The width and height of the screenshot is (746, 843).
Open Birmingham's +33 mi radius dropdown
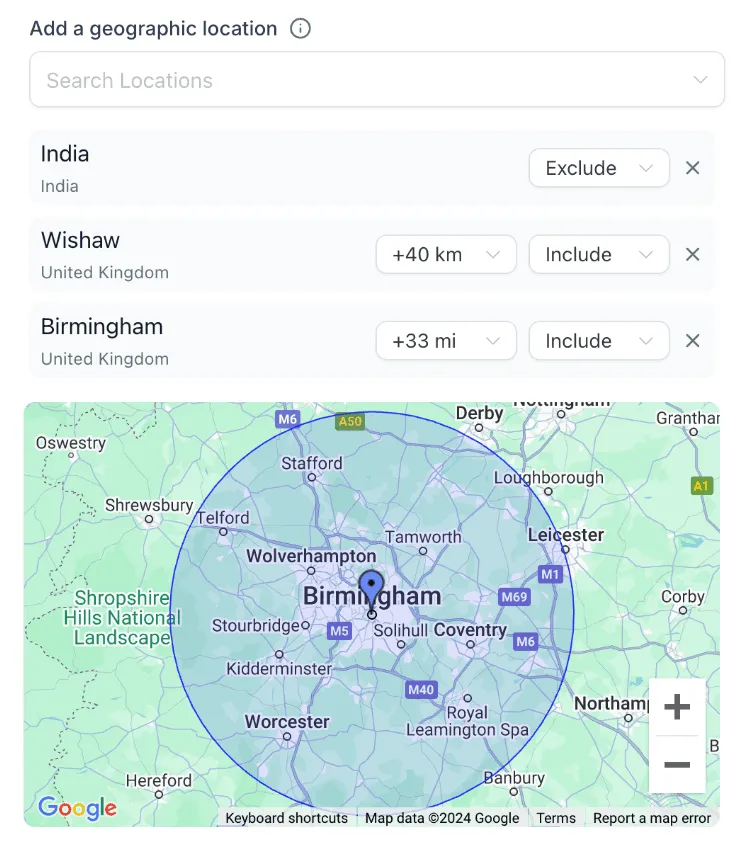click(x=445, y=341)
